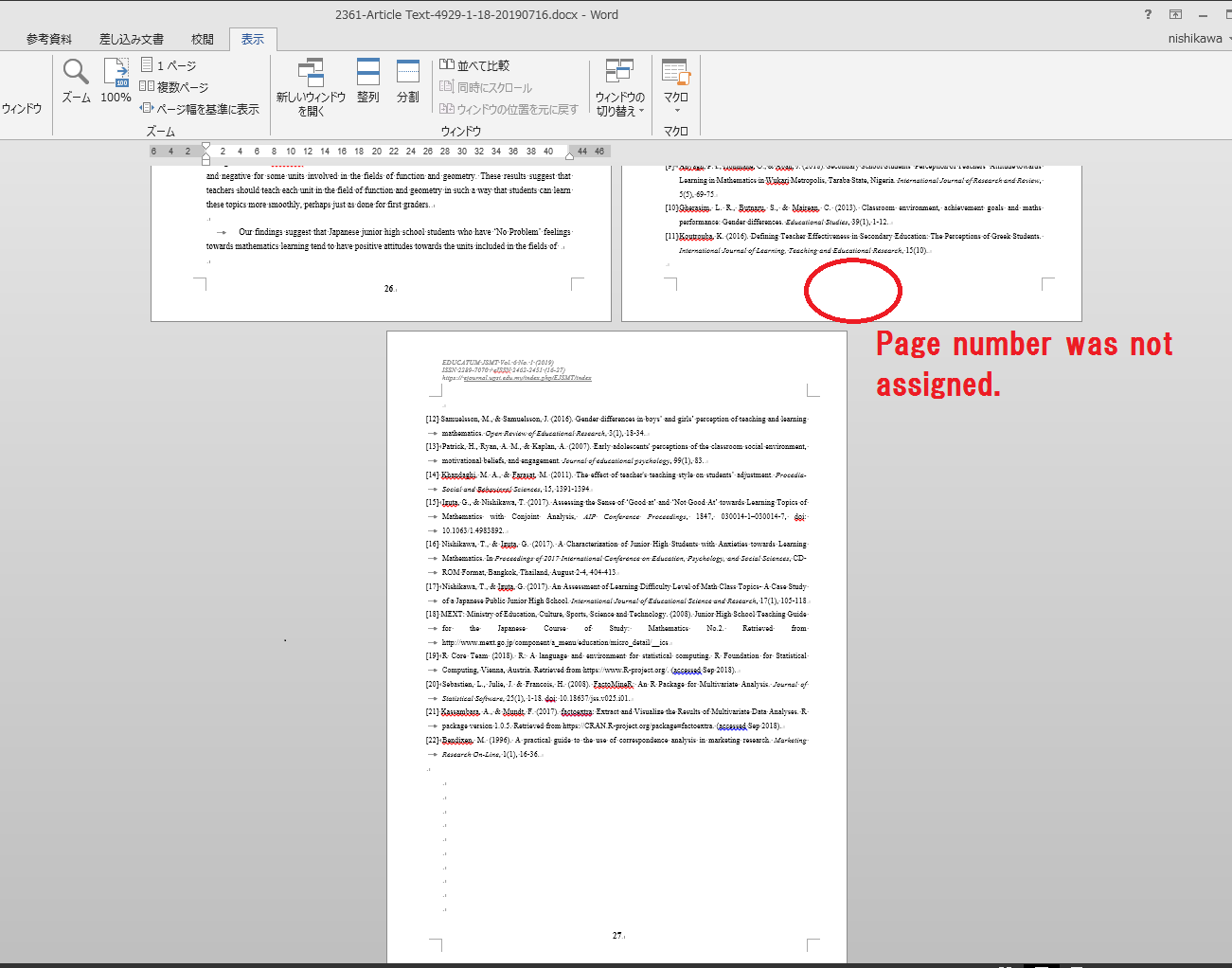Split the window with 分割

click(408, 81)
